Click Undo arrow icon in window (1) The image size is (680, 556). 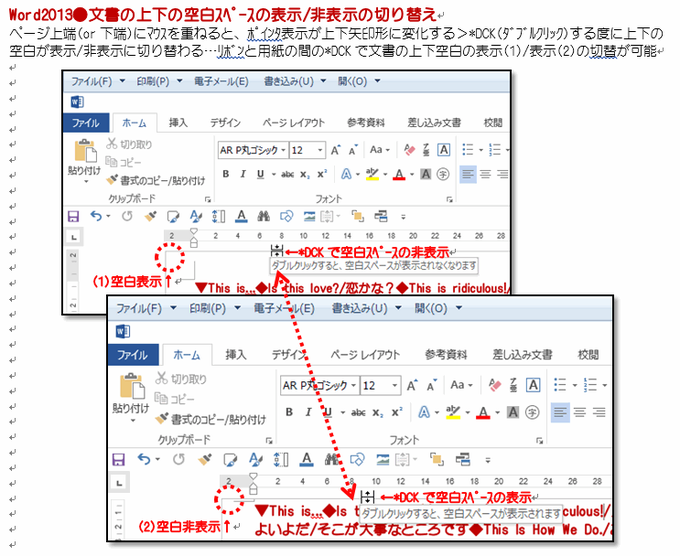tap(96, 216)
